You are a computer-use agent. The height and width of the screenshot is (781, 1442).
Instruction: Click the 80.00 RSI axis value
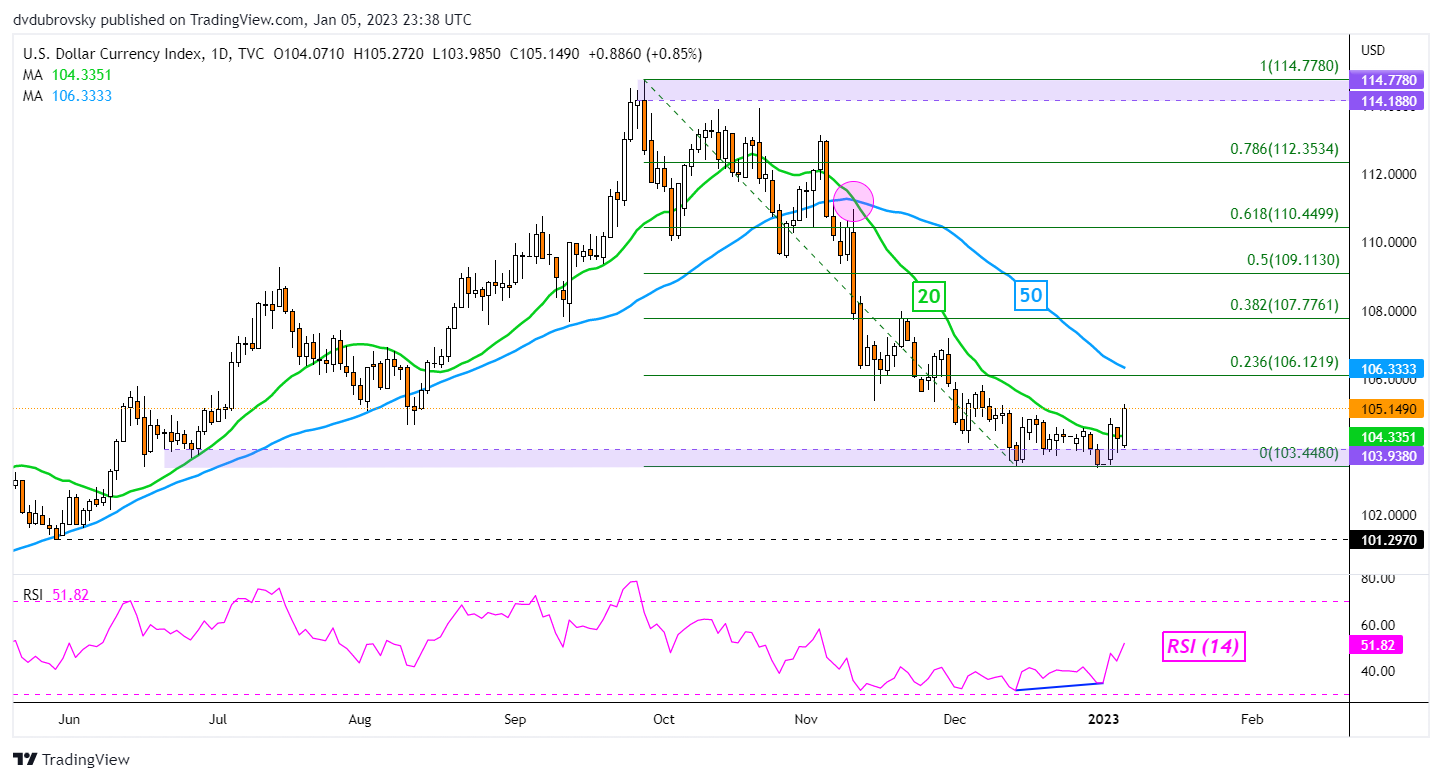[1377, 578]
